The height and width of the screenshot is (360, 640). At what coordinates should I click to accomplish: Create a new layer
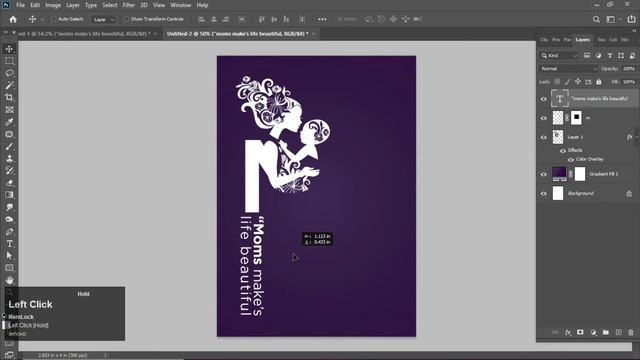click(x=618, y=333)
